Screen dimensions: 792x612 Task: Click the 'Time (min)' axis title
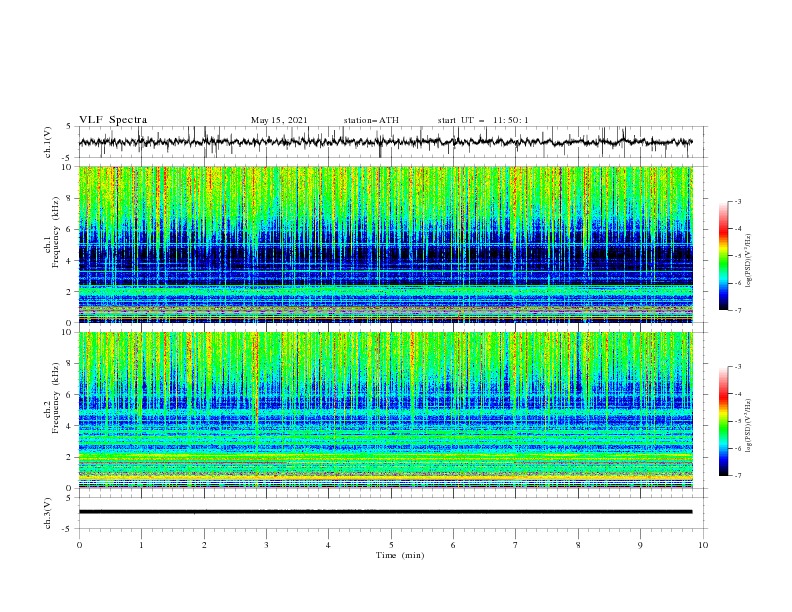point(400,555)
